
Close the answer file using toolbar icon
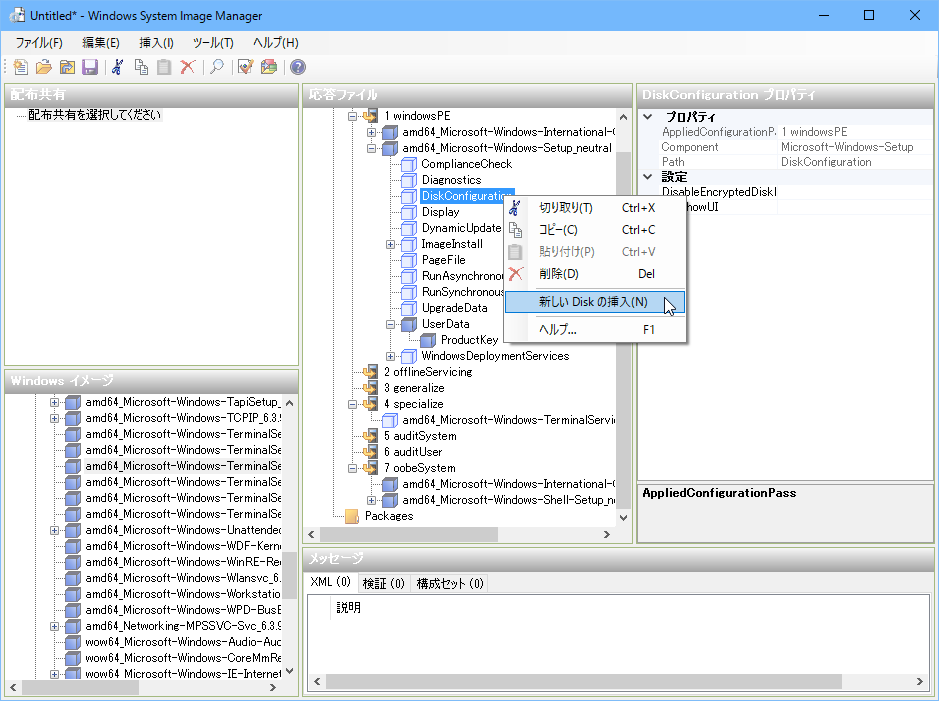click(x=67, y=67)
